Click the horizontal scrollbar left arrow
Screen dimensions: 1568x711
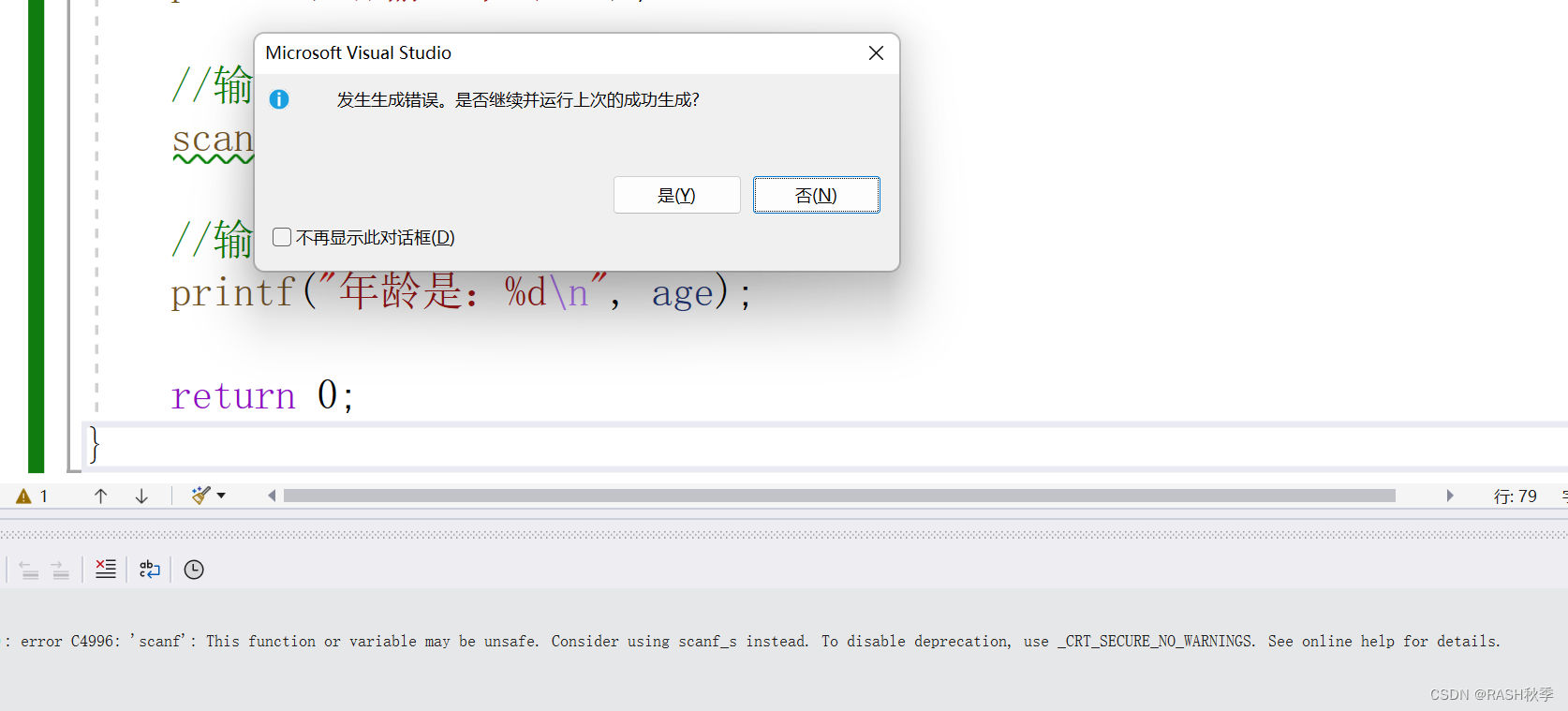tap(272, 496)
